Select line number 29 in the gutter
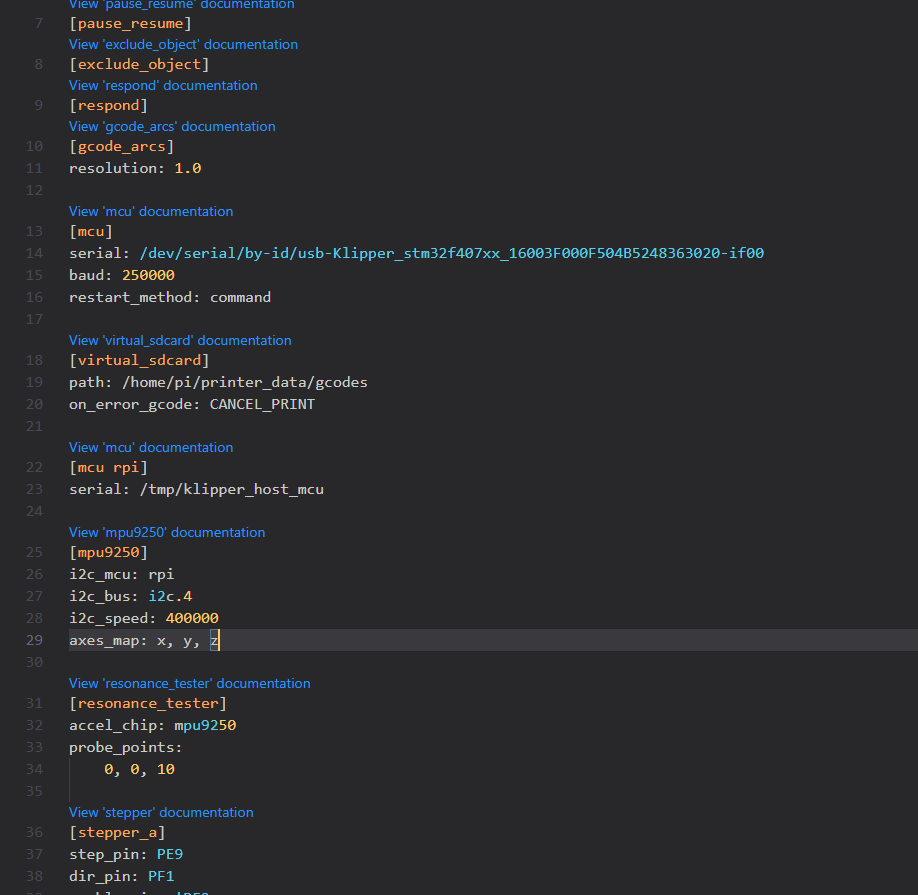 coord(34,640)
